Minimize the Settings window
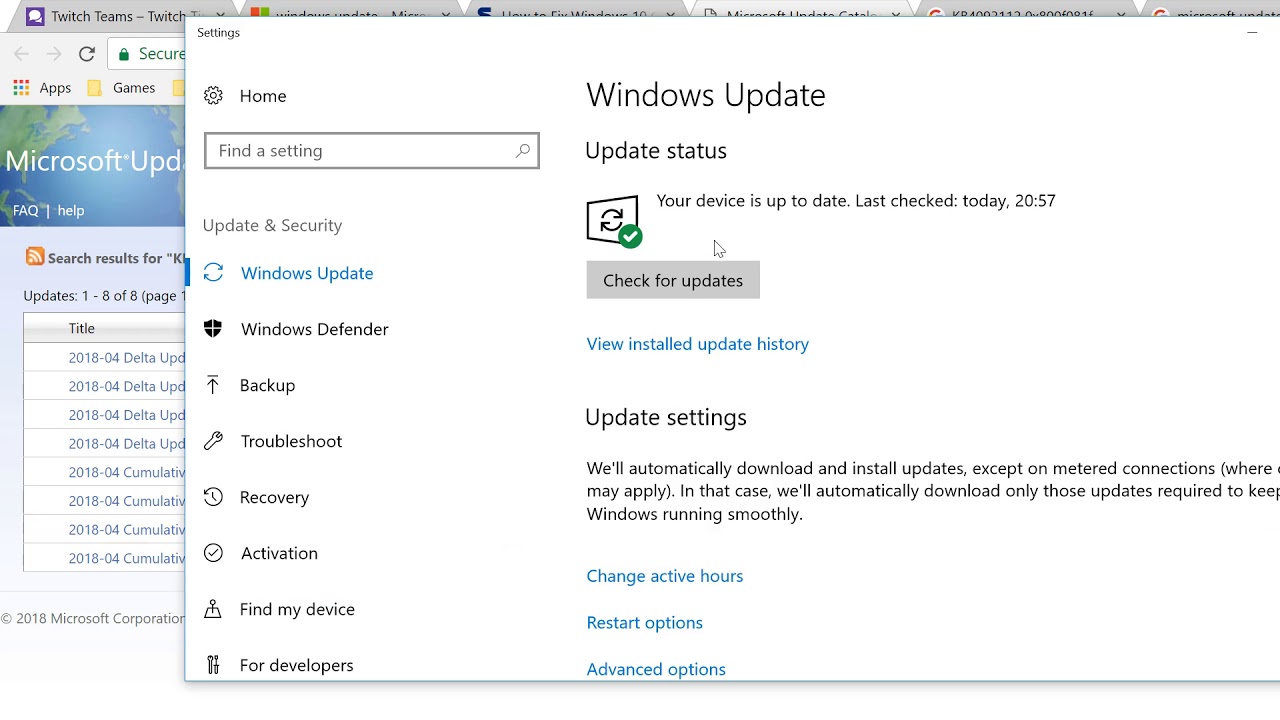 pyautogui.click(x=1252, y=33)
